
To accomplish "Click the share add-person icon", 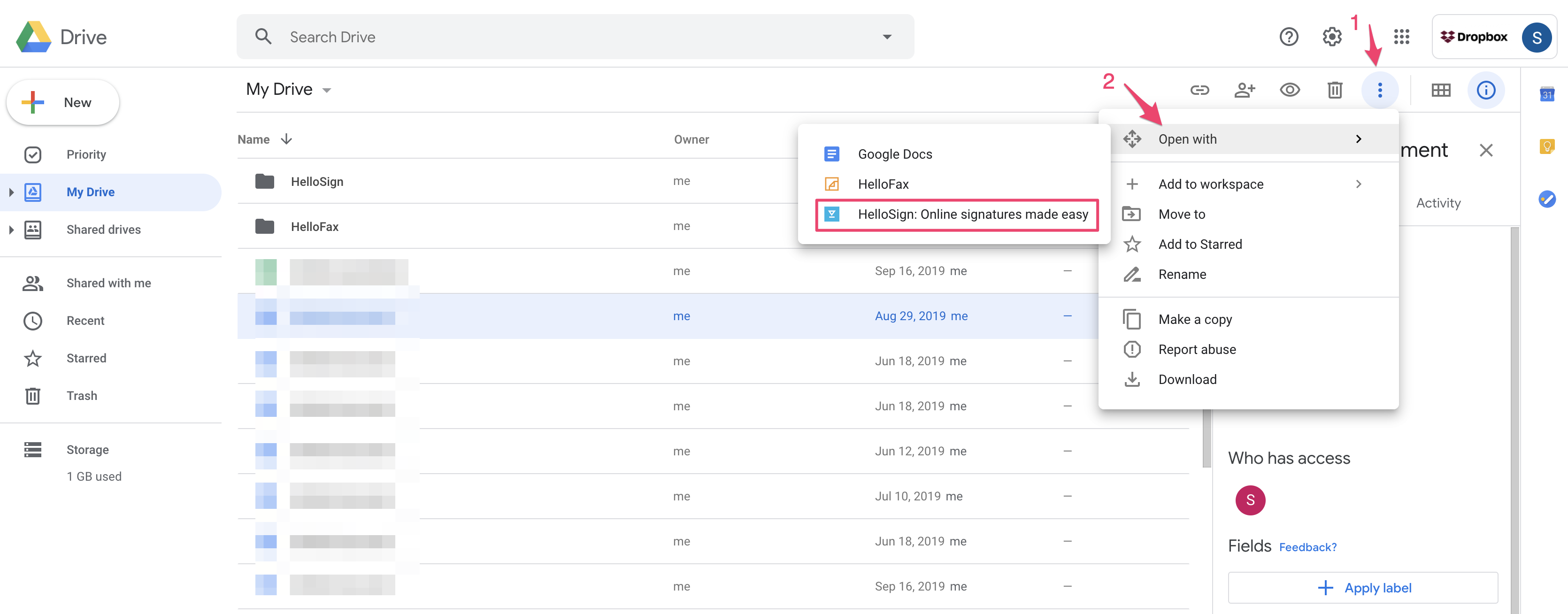I will coord(1244,91).
